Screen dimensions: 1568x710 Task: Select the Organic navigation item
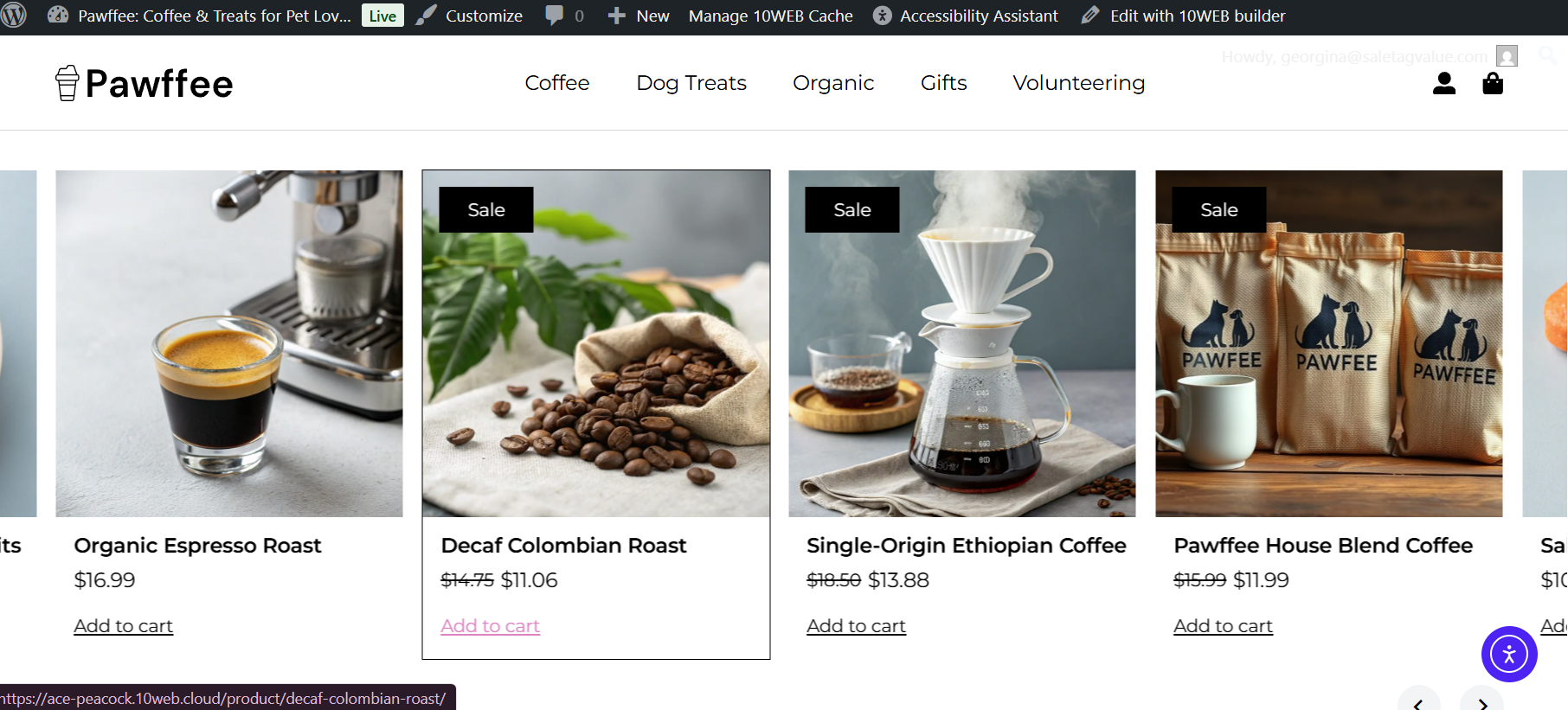(x=833, y=83)
